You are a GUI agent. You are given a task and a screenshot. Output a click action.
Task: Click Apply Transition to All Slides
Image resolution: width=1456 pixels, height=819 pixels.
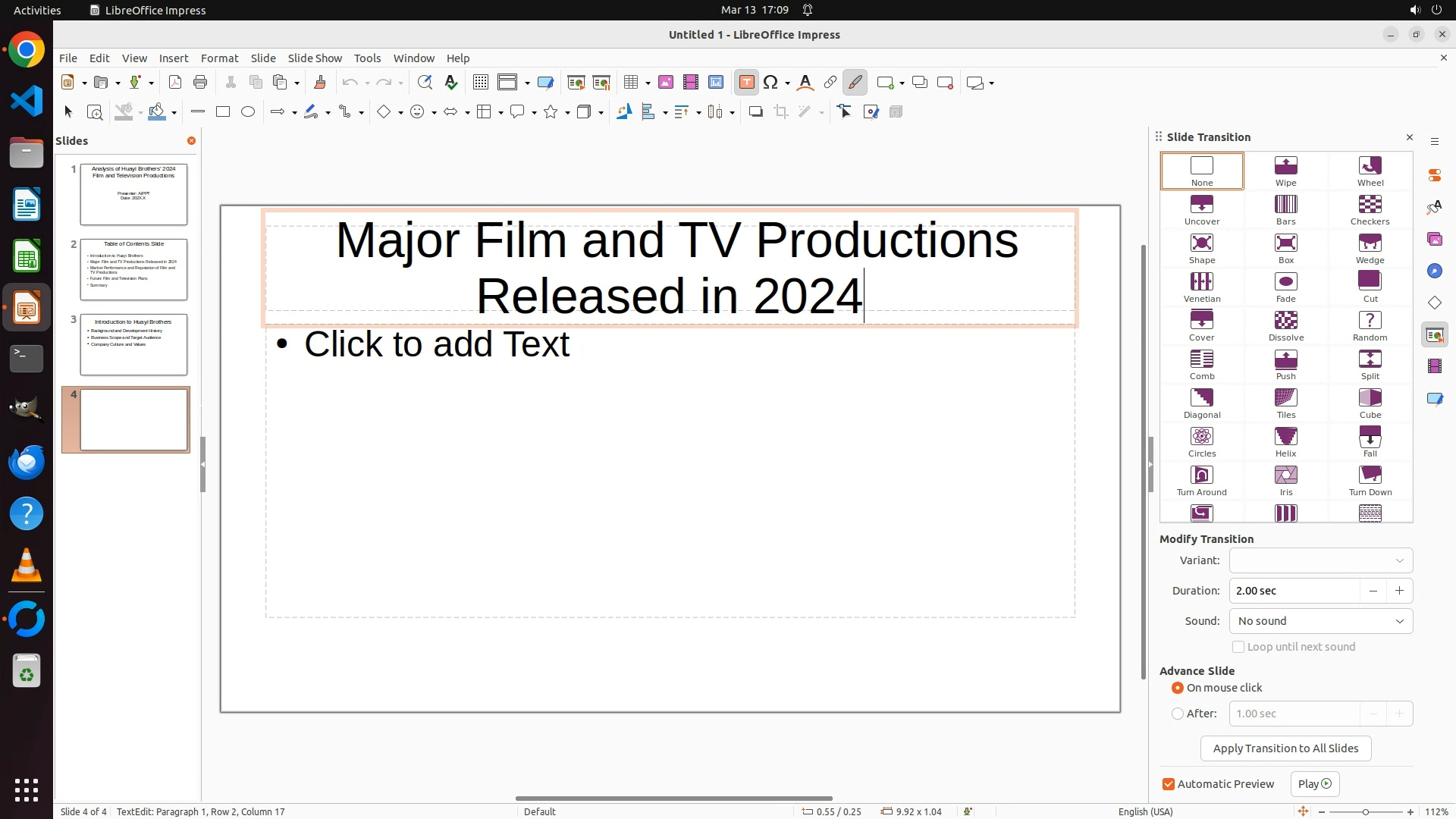pyautogui.click(x=1285, y=748)
